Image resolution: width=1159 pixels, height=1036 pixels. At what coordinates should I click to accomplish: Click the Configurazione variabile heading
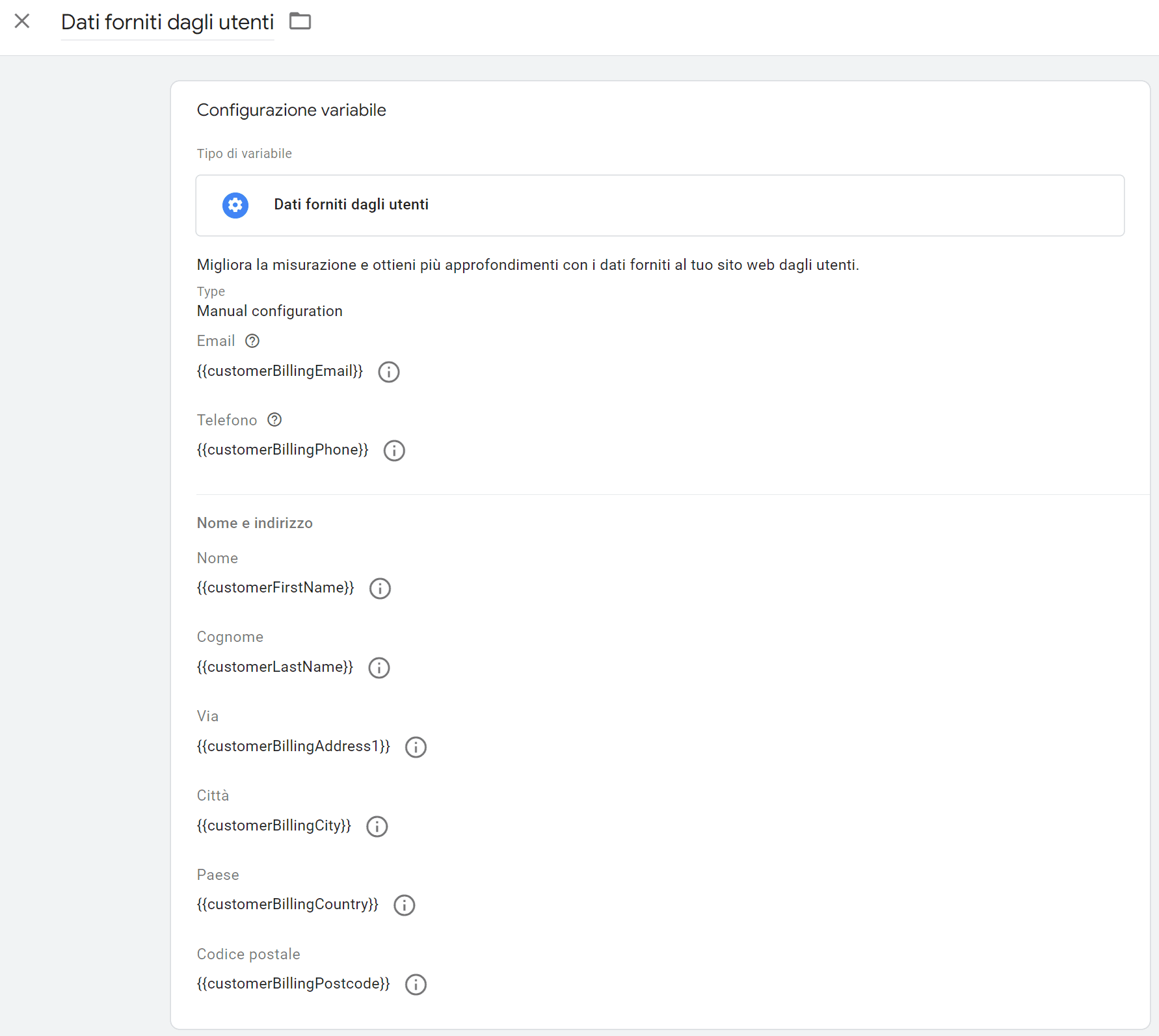[291, 110]
